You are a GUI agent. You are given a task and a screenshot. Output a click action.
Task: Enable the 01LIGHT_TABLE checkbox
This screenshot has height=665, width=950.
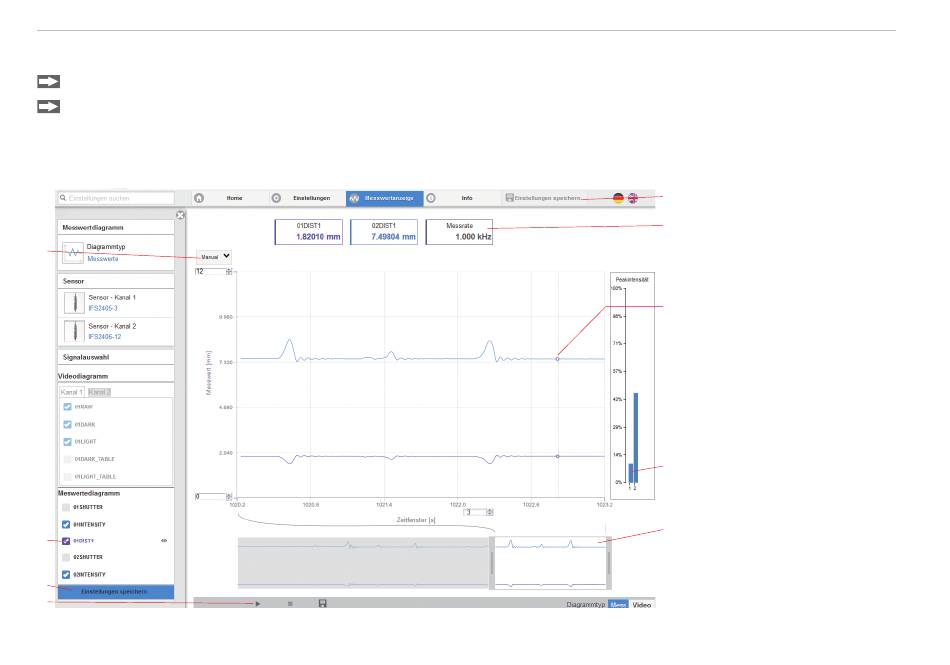67,477
